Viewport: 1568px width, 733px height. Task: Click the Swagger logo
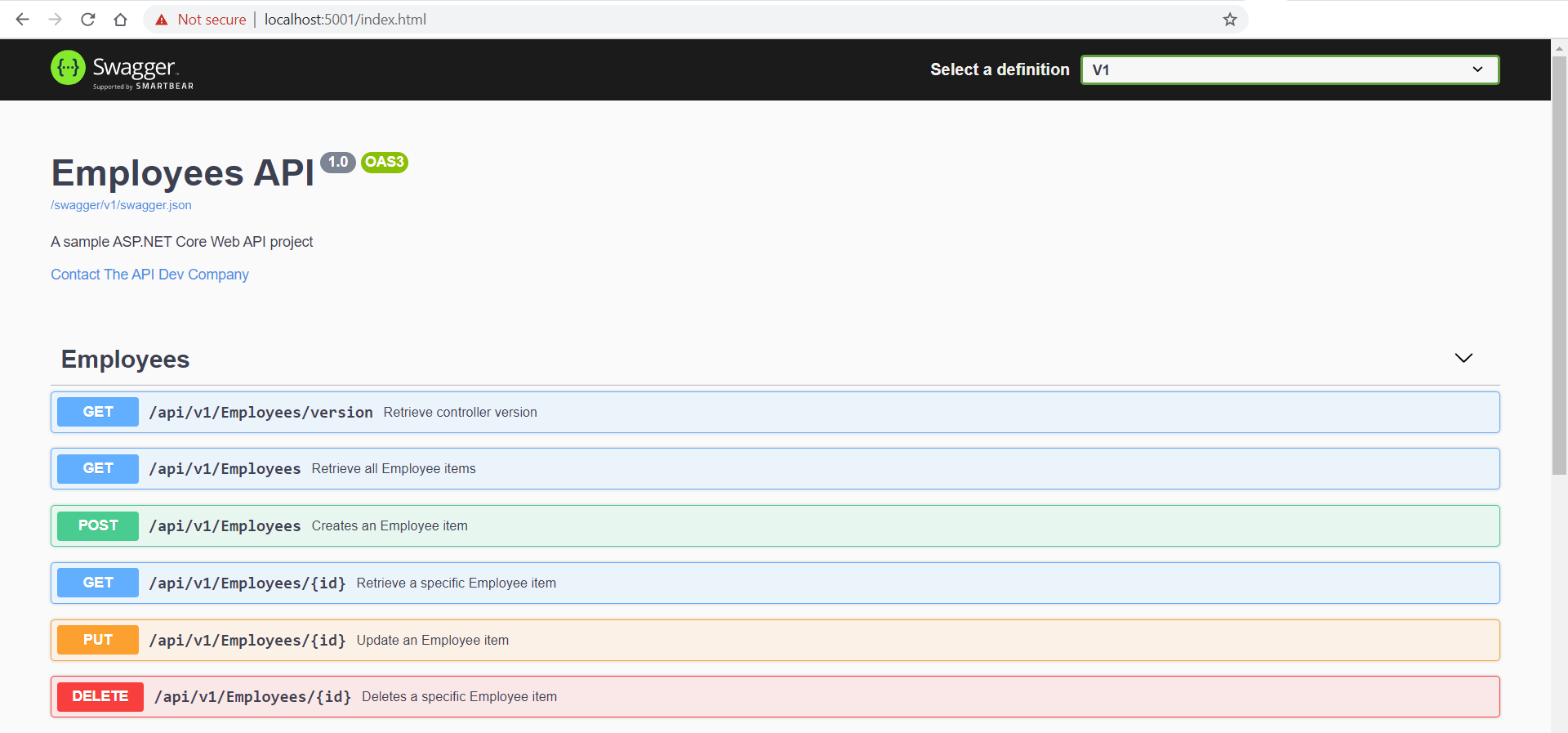(122, 69)
